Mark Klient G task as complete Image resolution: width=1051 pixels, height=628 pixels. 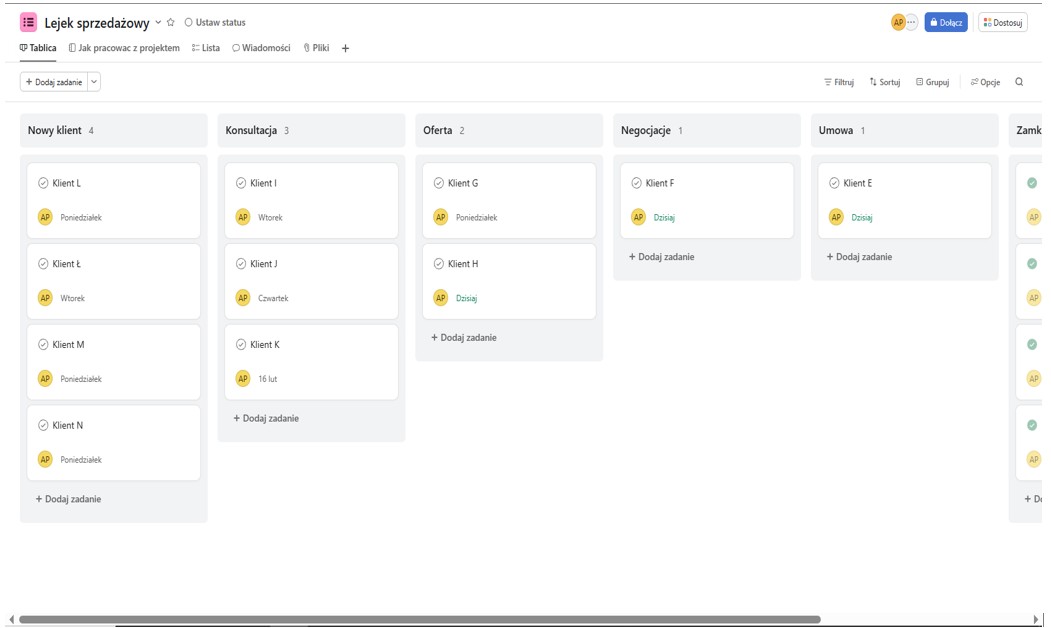click(439, 183)
